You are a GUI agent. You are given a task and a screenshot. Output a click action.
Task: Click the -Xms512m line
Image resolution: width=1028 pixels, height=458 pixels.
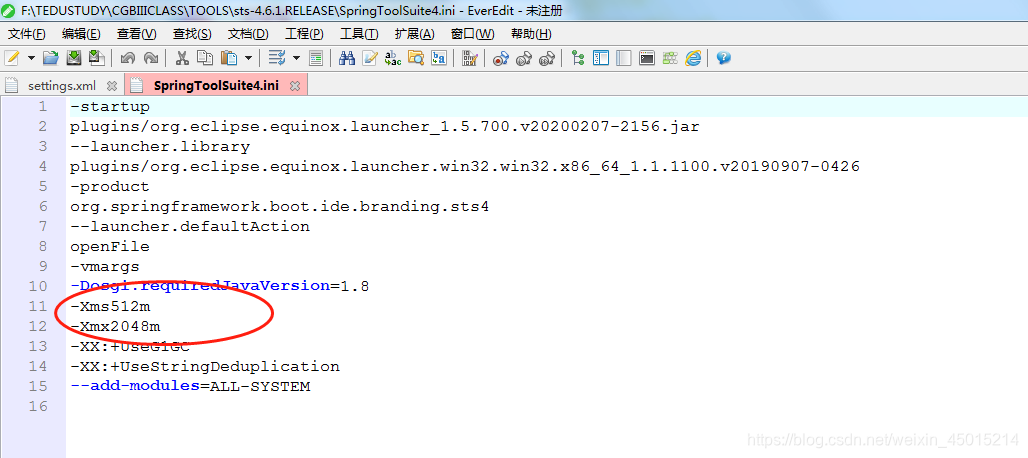110,306
